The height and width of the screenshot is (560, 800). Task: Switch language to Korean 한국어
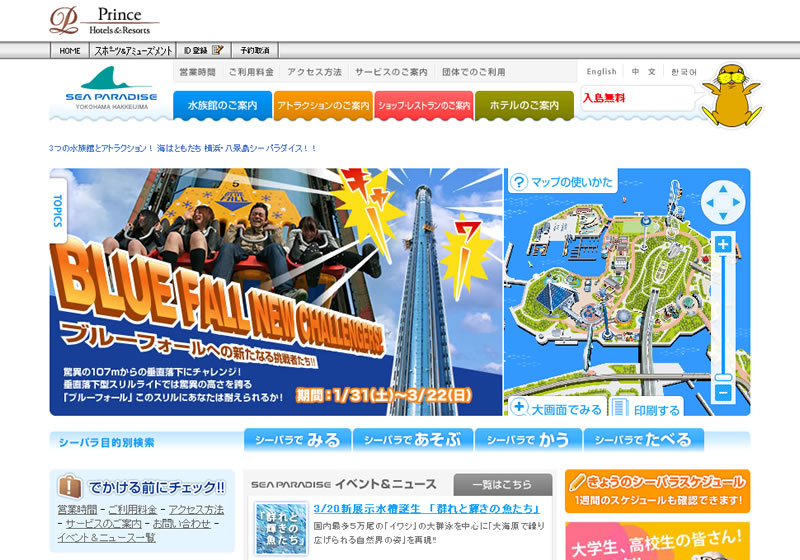click(x=684, y=72)
